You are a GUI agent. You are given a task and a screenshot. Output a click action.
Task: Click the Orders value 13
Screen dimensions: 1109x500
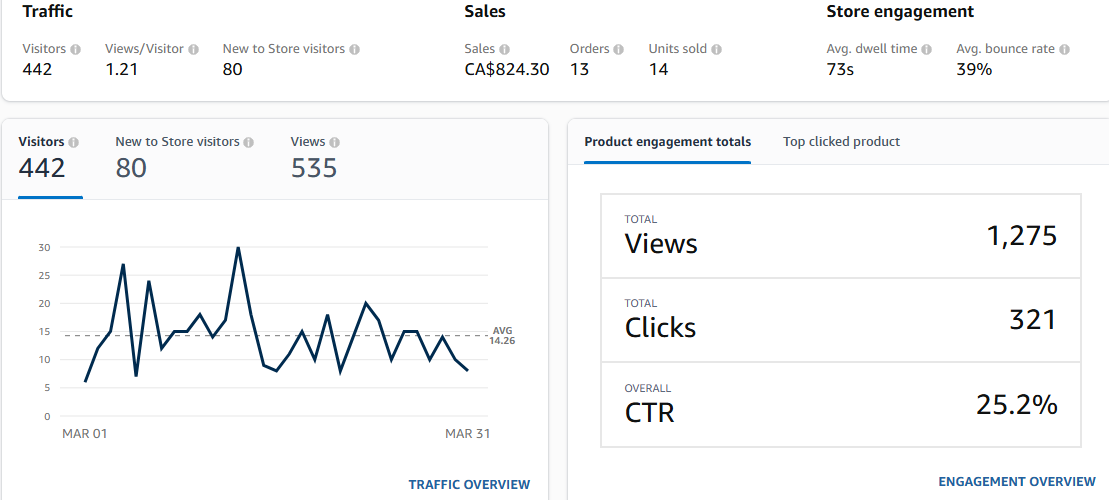coord(579,69)
